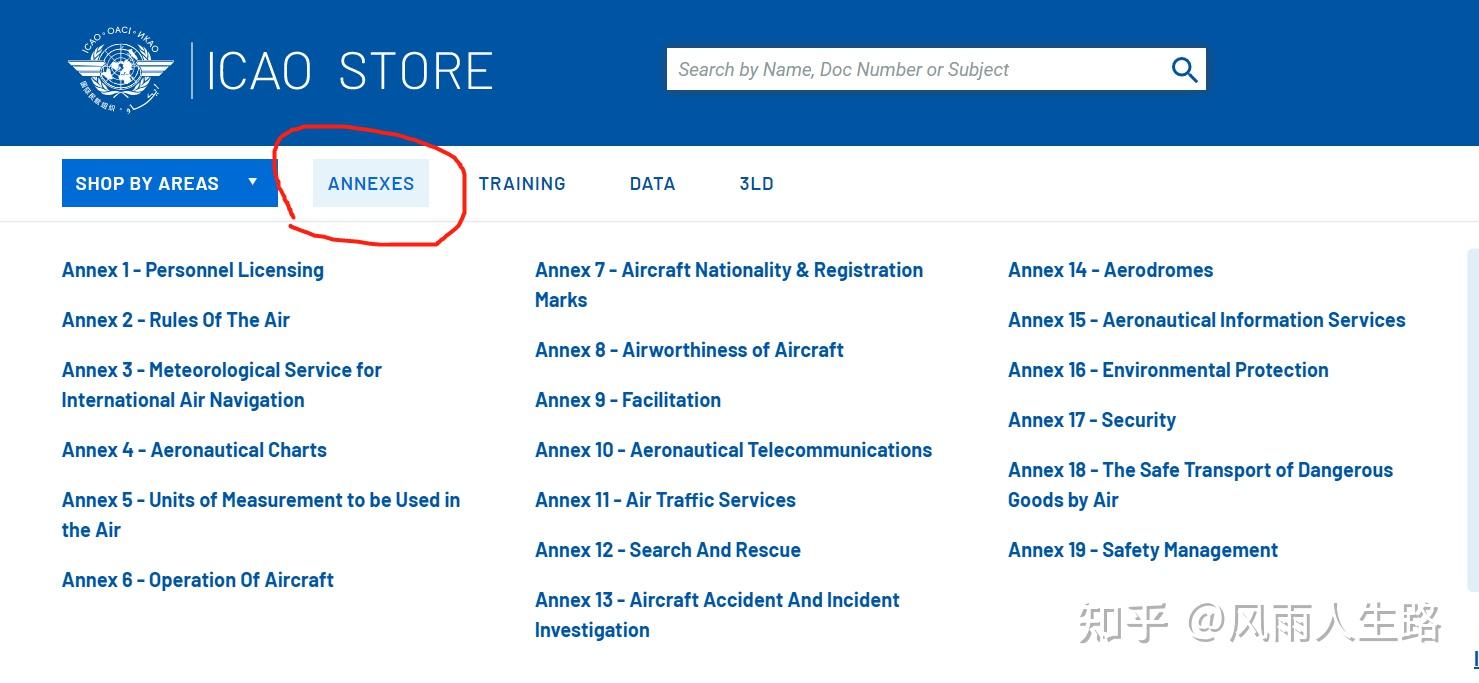
Task: Select the TRAINING menu item
Action: [522, 183]
